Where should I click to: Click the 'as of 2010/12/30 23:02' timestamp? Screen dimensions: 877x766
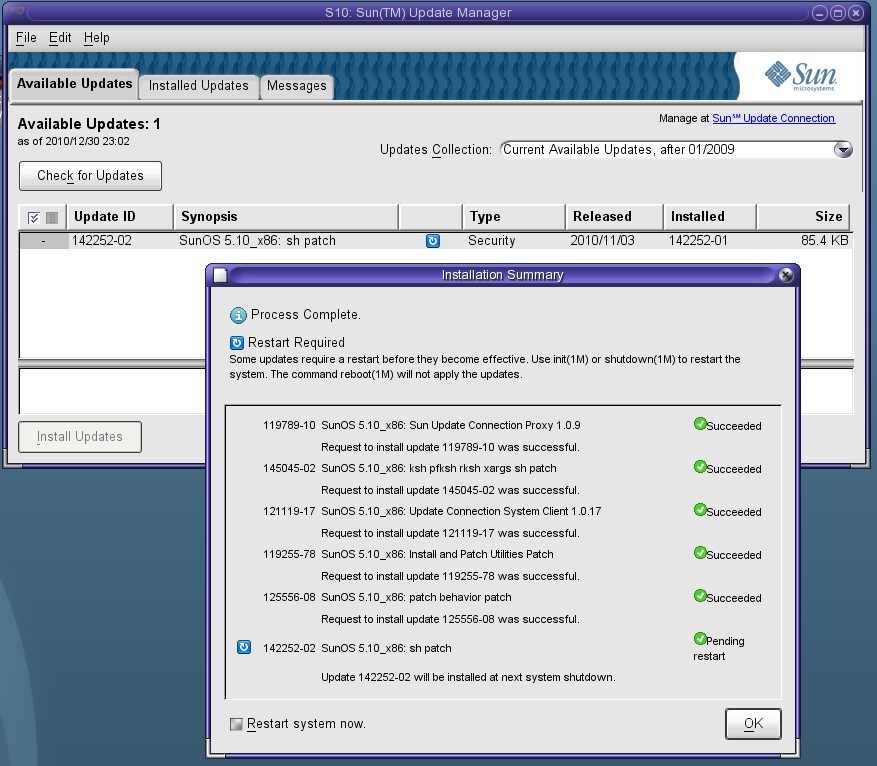click(73, 141)
